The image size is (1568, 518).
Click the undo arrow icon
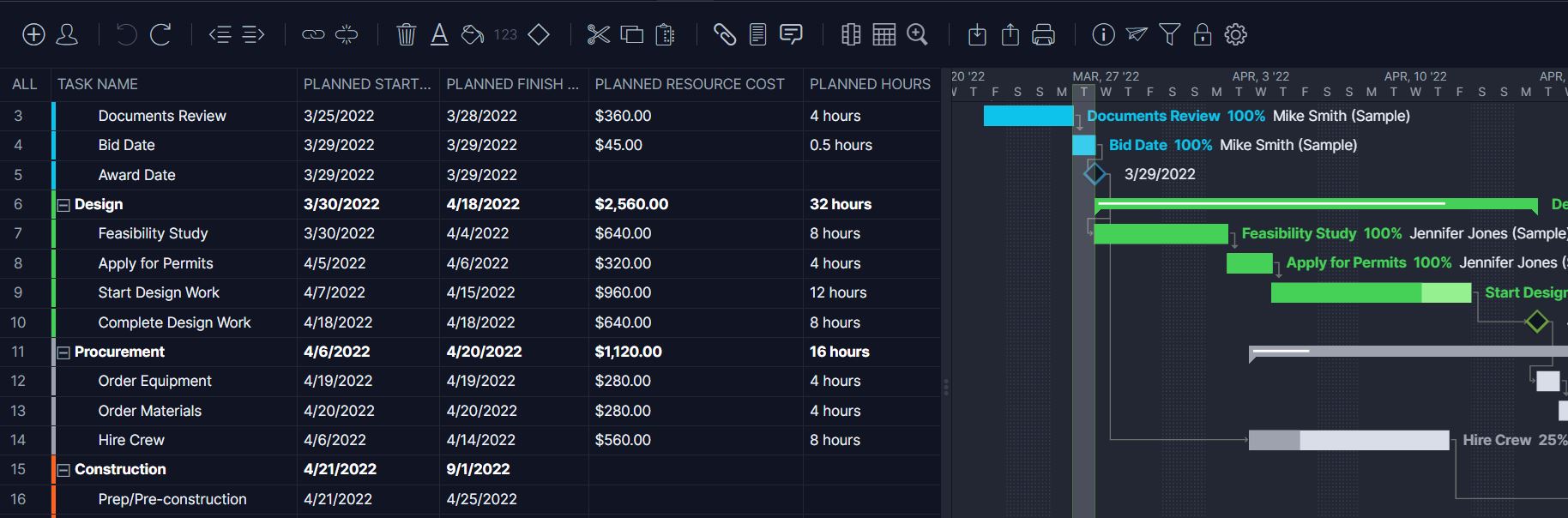coord(126,34)
